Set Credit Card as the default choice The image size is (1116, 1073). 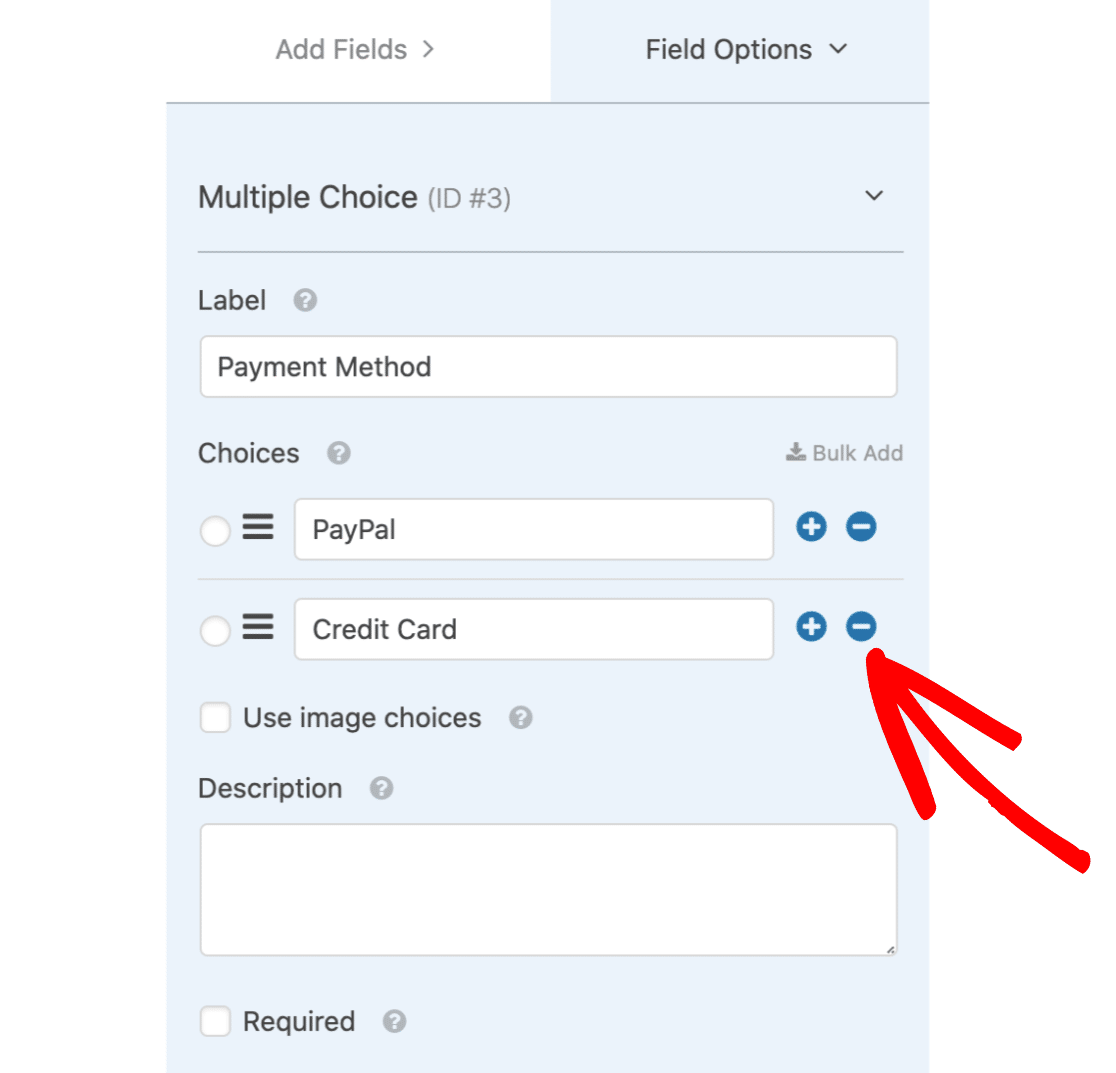pos(214,630)
